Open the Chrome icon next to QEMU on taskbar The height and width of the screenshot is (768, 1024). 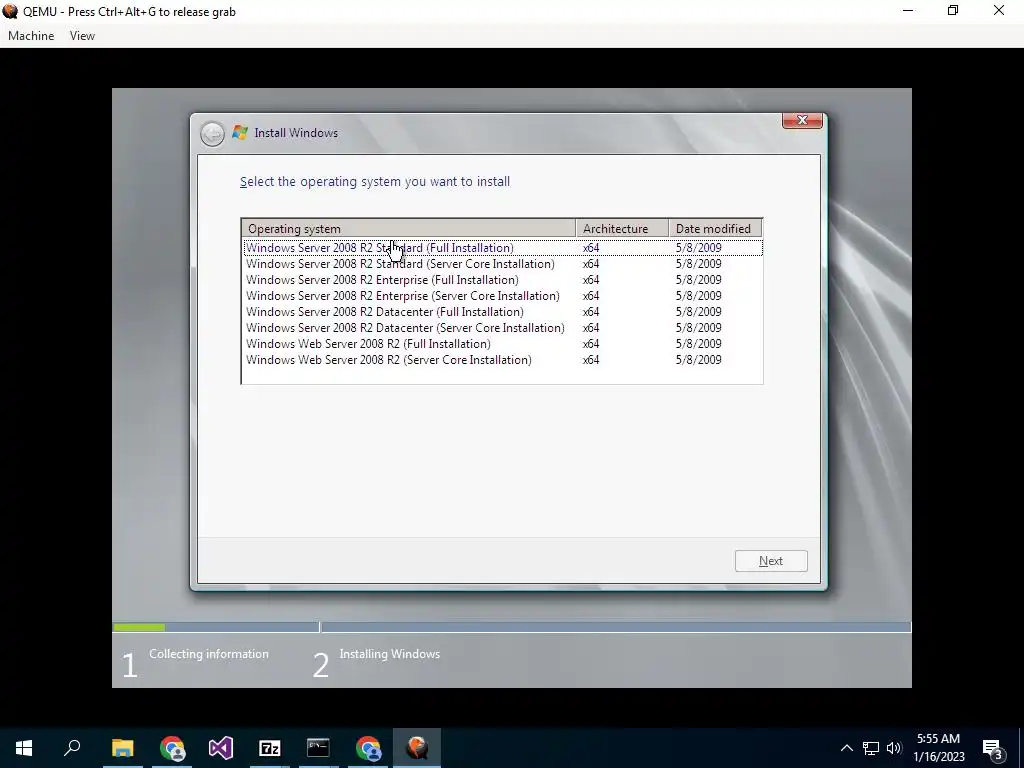(x=368, y=748)
